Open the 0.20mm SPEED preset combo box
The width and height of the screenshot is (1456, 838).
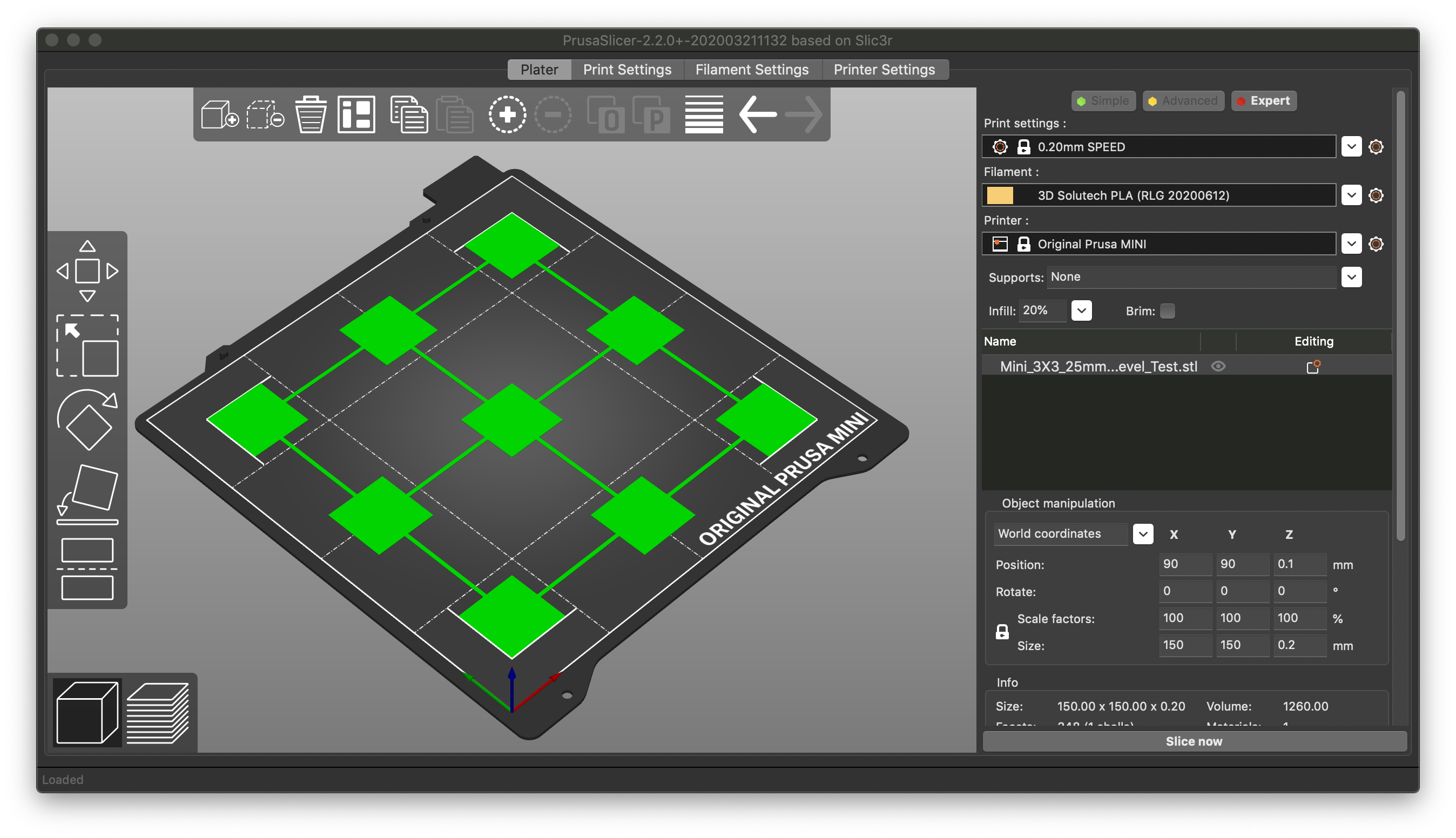pyautogui.click(x=1159, y=147)
